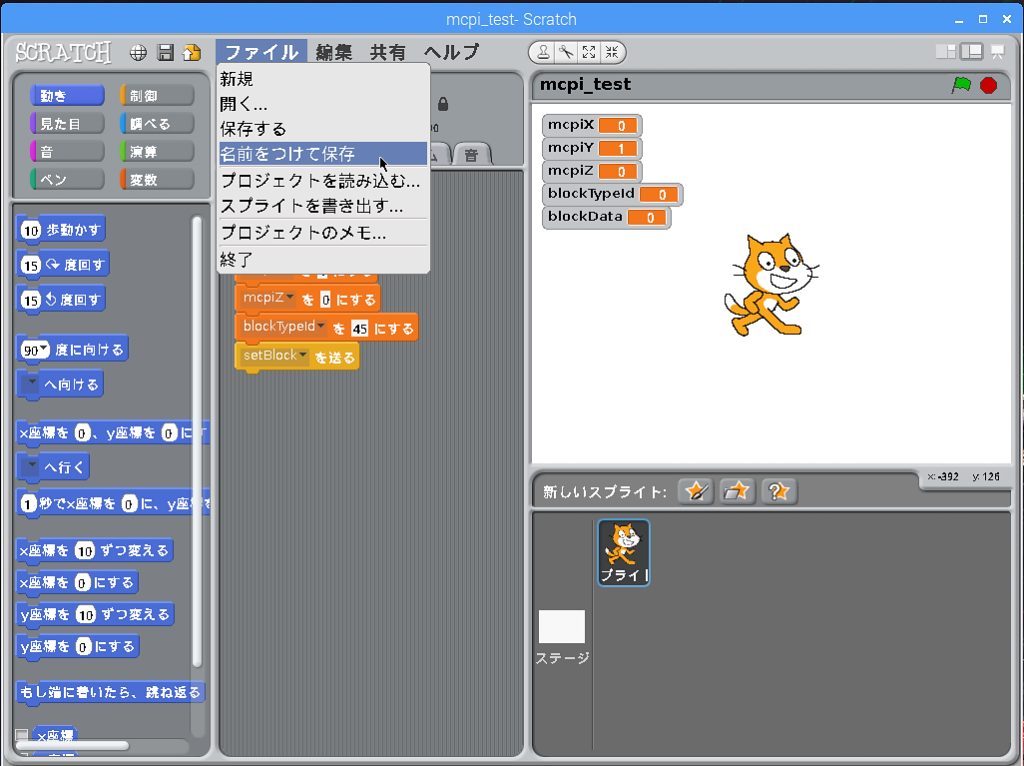Switch to the 音 tab
The height and width of the screenshot is (766, 1024).
472,155
